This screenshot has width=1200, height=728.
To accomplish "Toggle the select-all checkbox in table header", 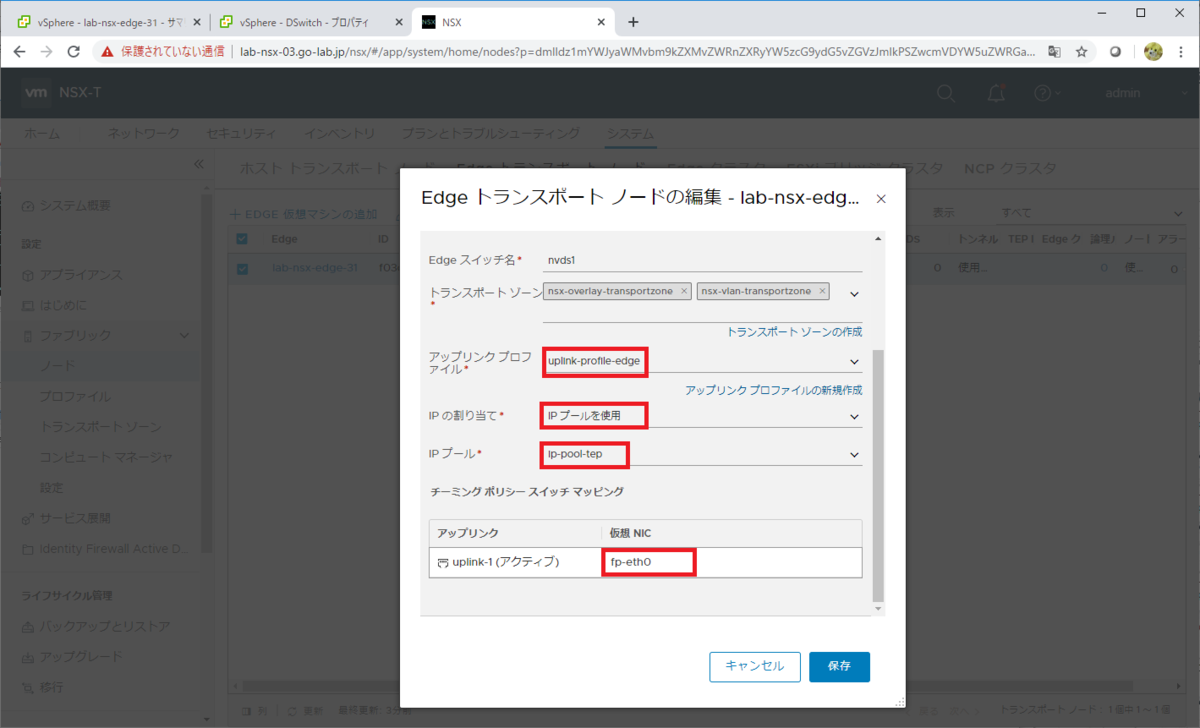I will click(242, 239).
